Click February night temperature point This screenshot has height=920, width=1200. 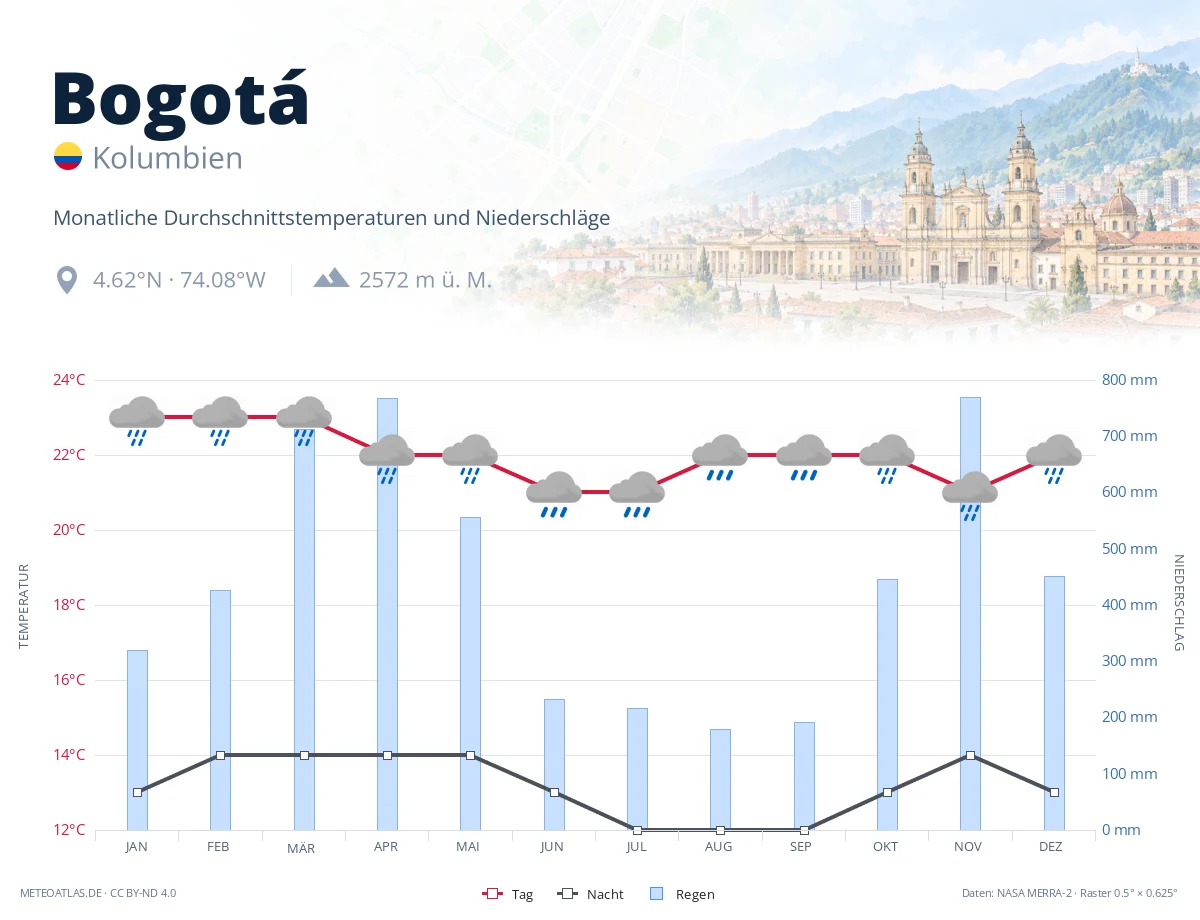pos(220,755)
